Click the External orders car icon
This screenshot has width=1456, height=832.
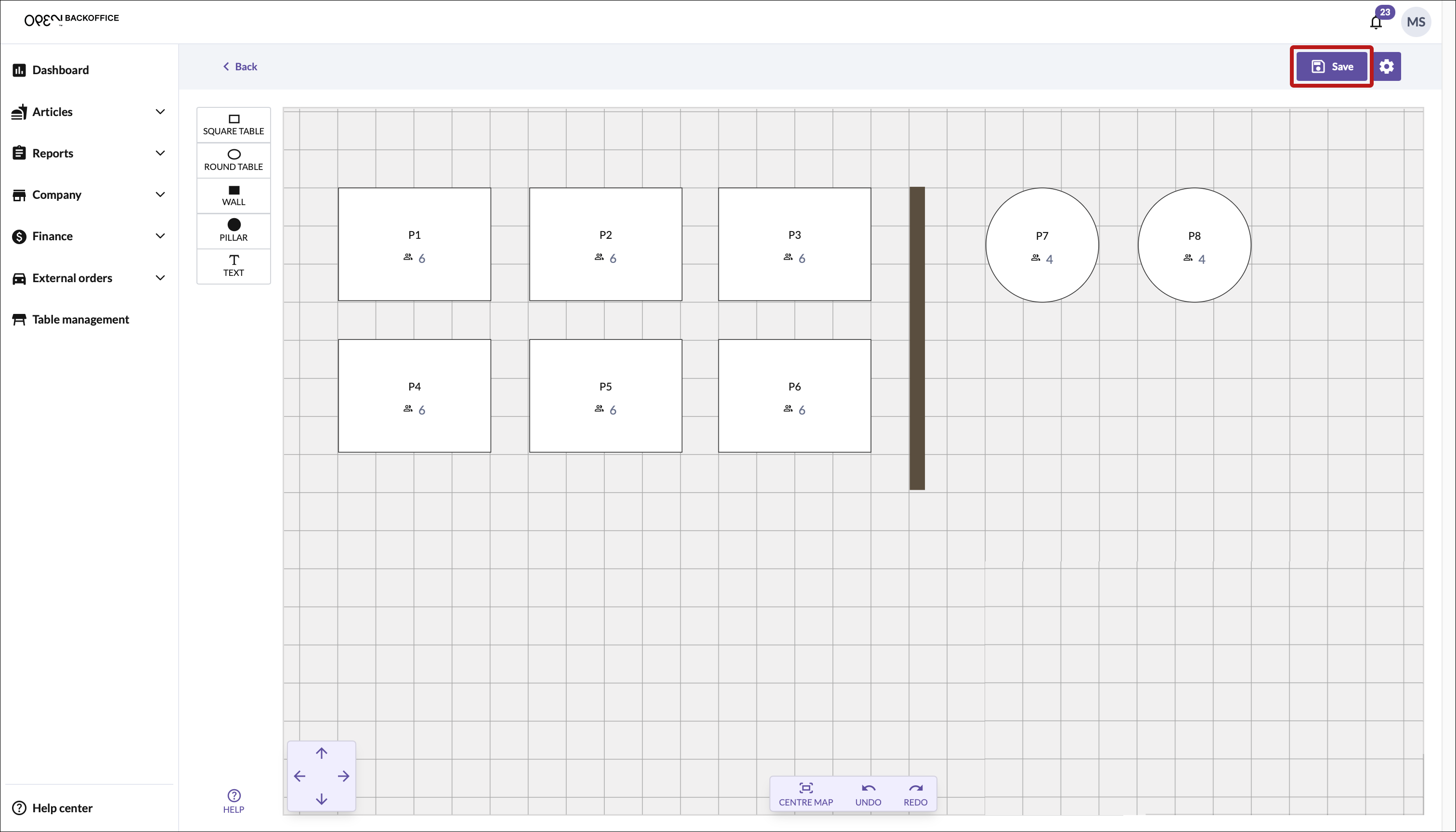(x=19, y=278)
